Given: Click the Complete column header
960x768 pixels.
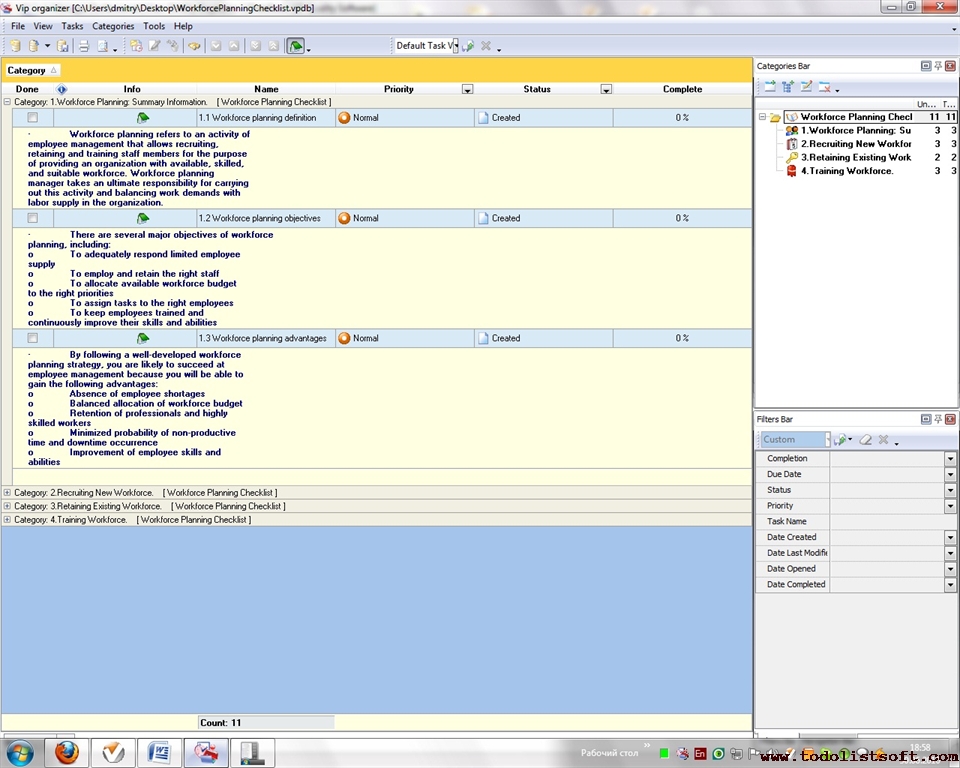Looking at the screenshot, I should coord(682,89).
